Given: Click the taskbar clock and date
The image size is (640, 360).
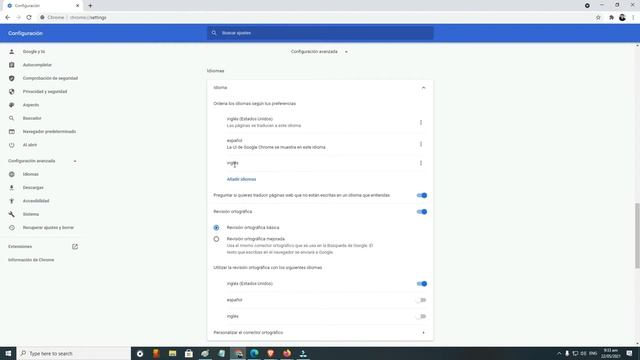Looking at the screenshot, I should point(611,353).
